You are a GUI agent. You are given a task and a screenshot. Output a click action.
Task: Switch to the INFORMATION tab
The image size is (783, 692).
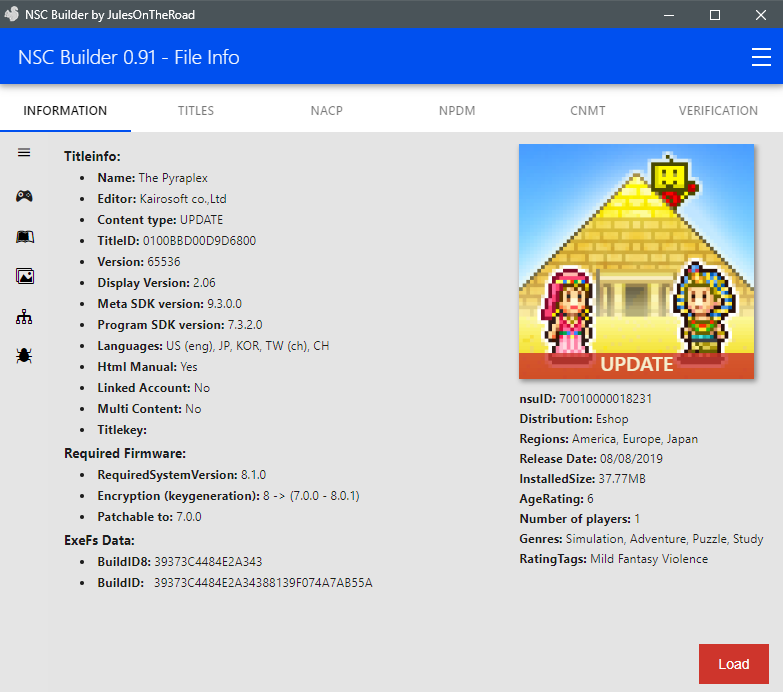[65, 110]
